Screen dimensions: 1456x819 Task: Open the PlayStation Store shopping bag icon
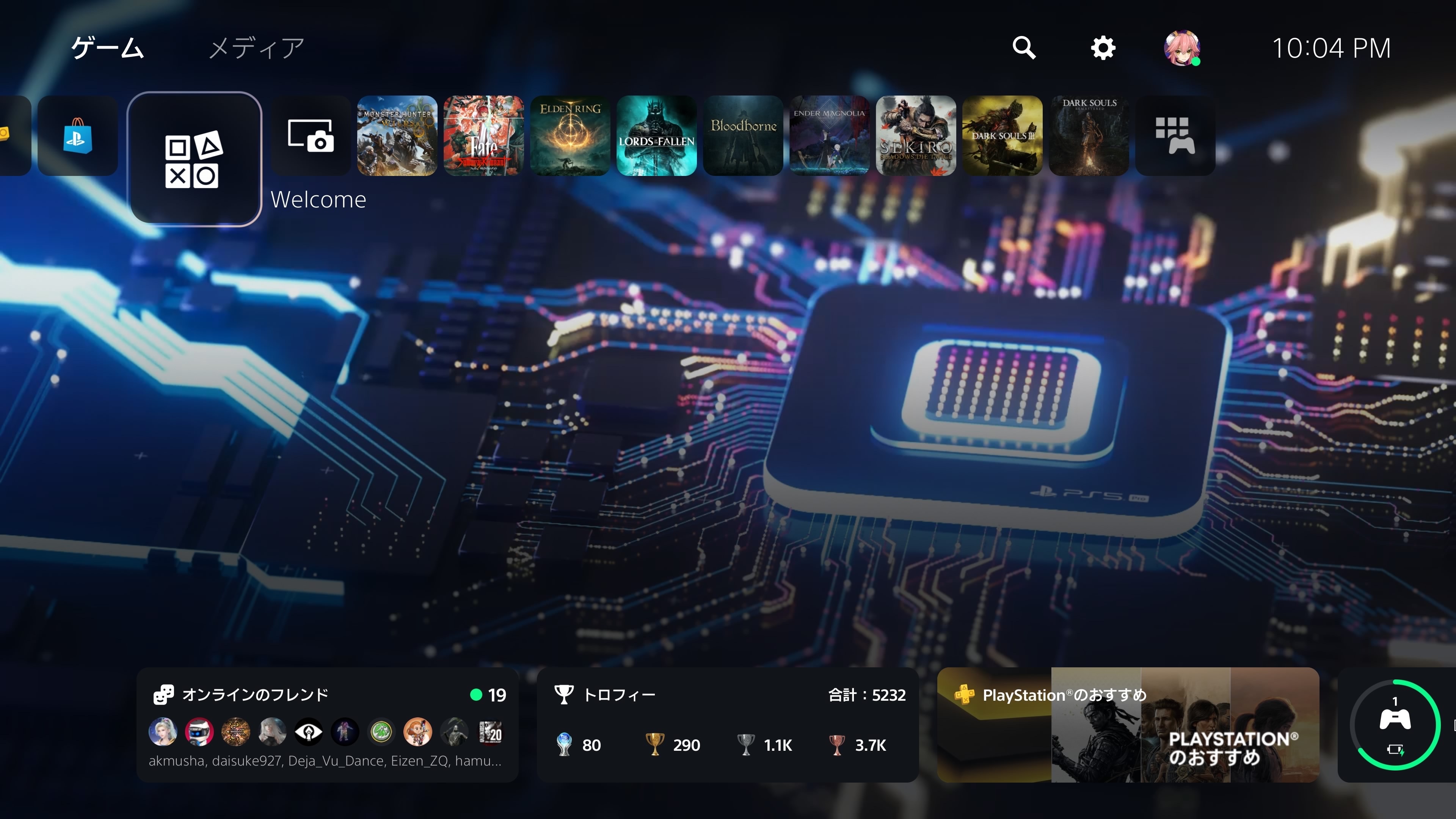pos(77,136)
